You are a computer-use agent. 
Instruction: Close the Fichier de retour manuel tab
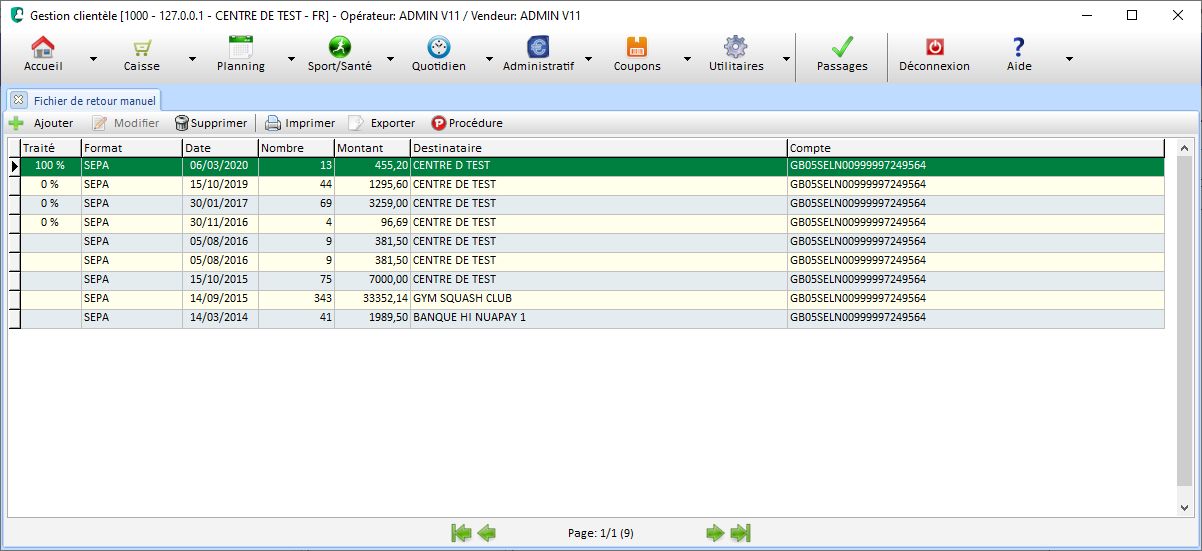tap(19, 100)
